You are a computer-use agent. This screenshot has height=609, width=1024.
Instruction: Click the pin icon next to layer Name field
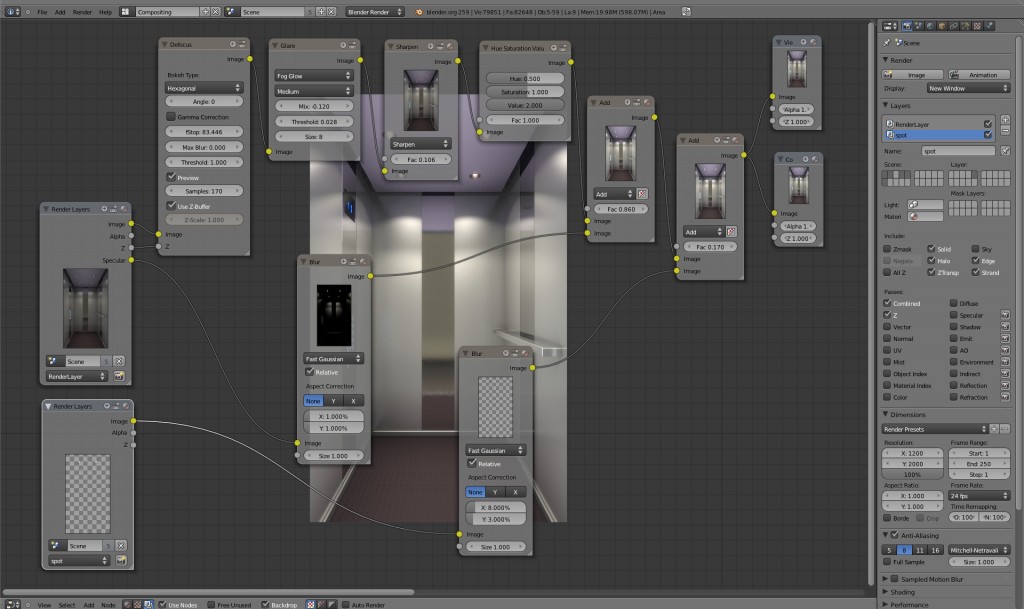(x=1005, y=151)
